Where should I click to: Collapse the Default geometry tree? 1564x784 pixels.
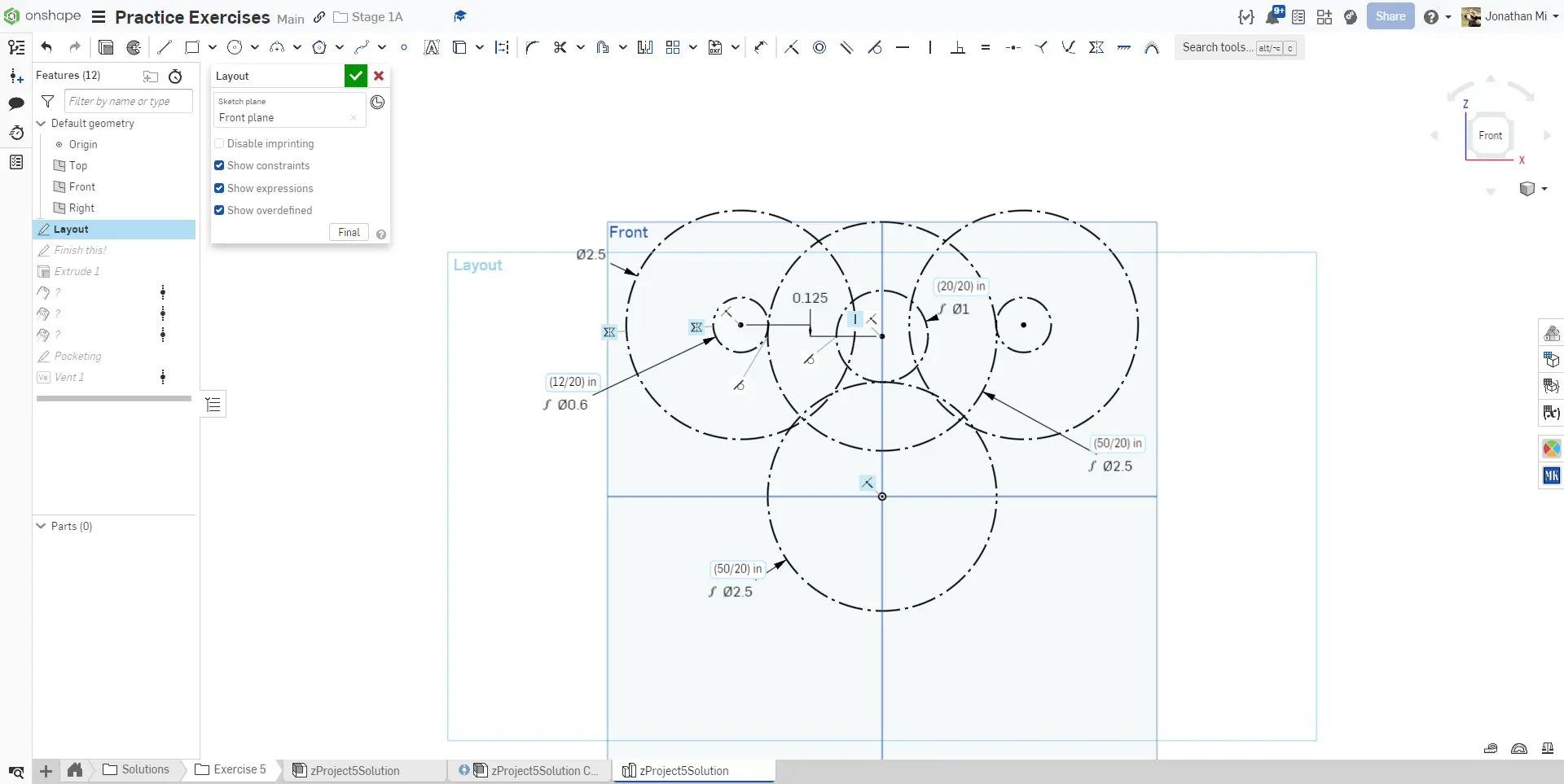click(x=42, y=123)
